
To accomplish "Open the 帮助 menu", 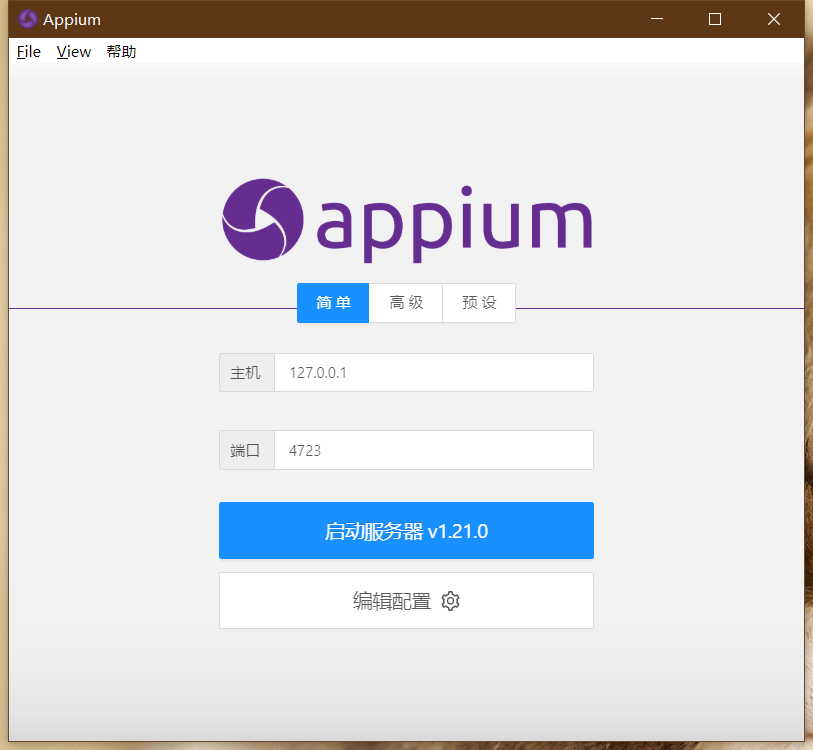I will [121, 52].
